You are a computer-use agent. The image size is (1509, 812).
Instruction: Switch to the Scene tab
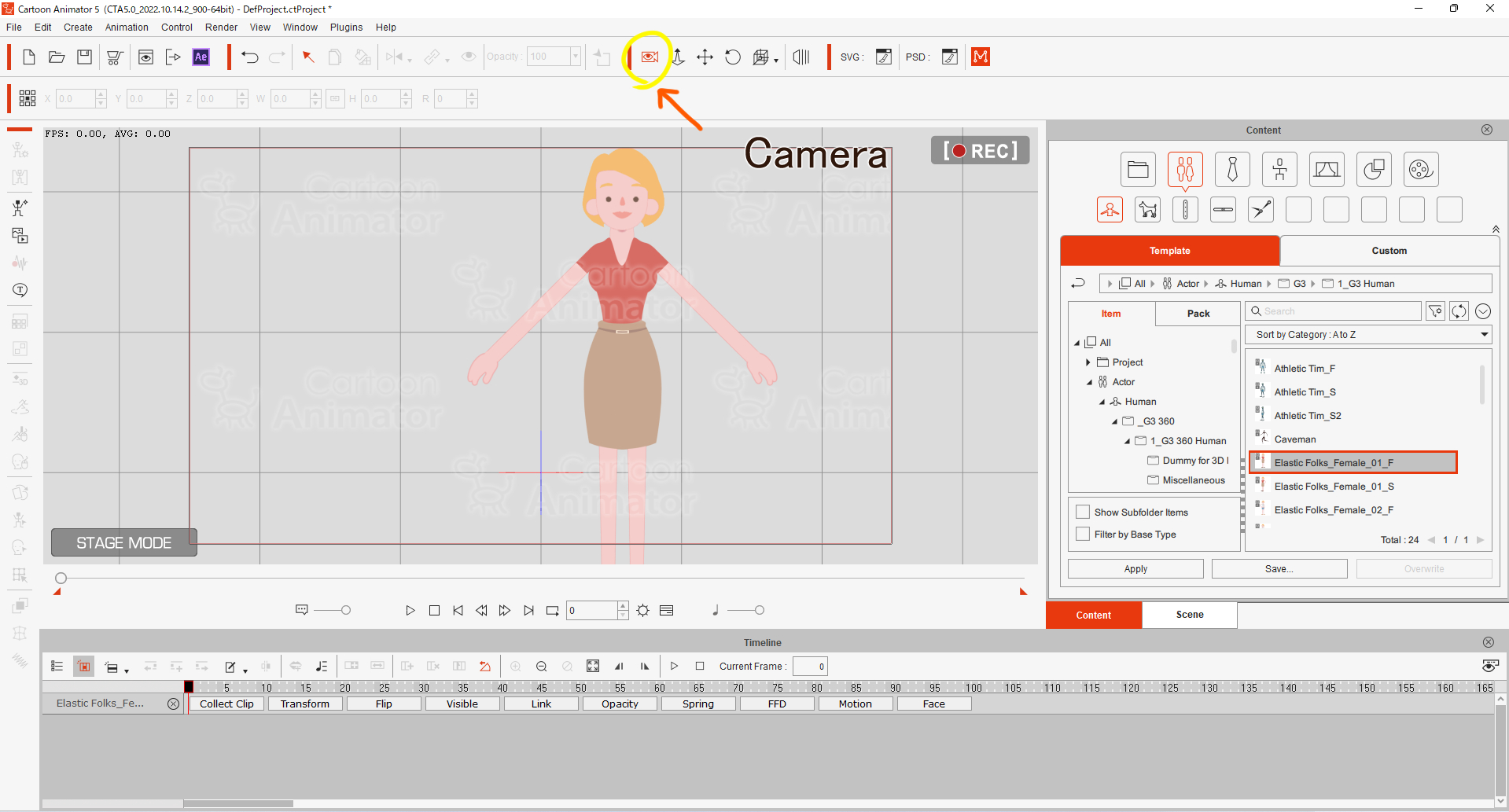click(x=1189, y=615)
